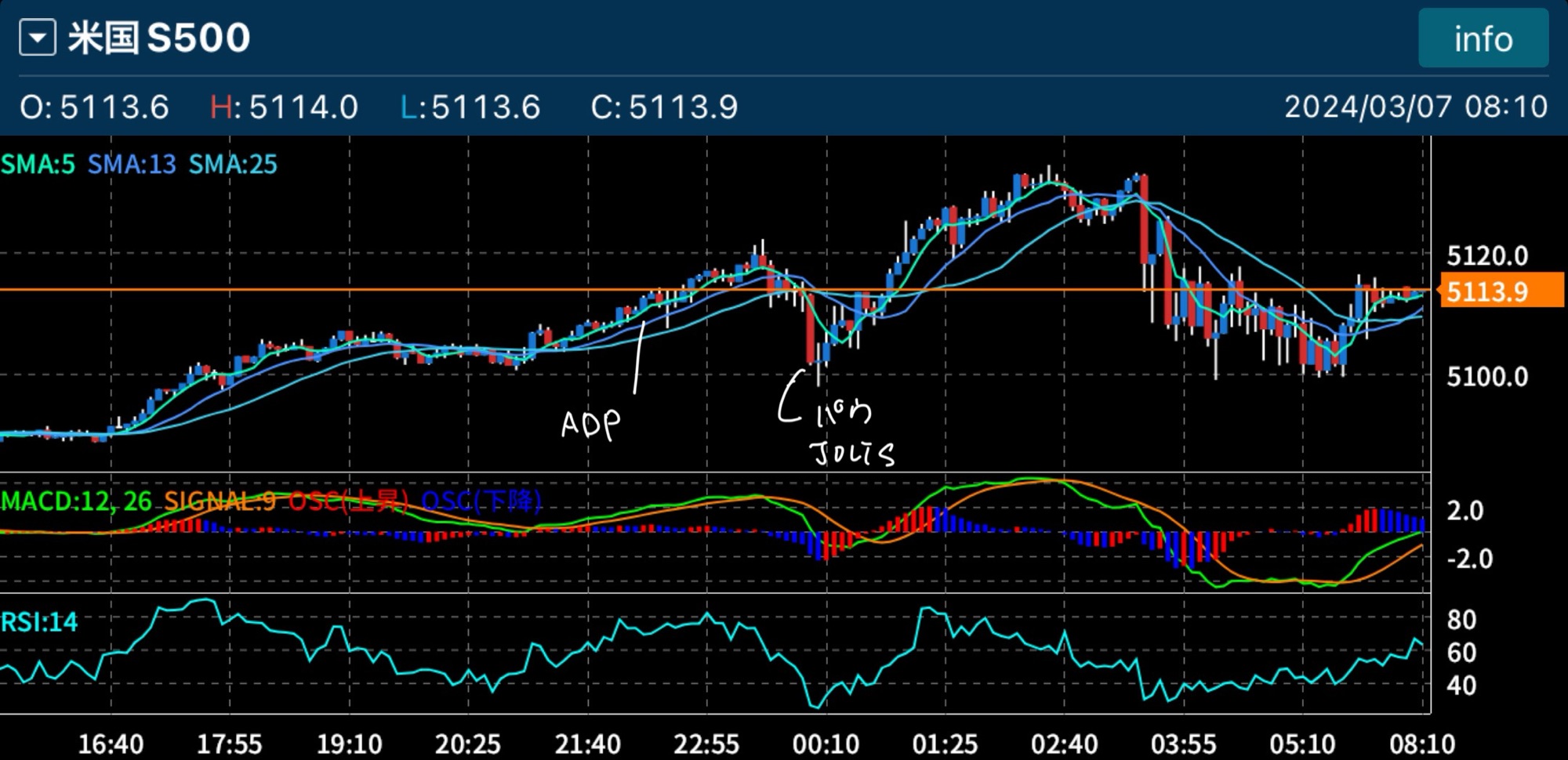1568x760 pixels.
Task: Click the orange 5113.9 current price tag
Action: point(1501,292)
